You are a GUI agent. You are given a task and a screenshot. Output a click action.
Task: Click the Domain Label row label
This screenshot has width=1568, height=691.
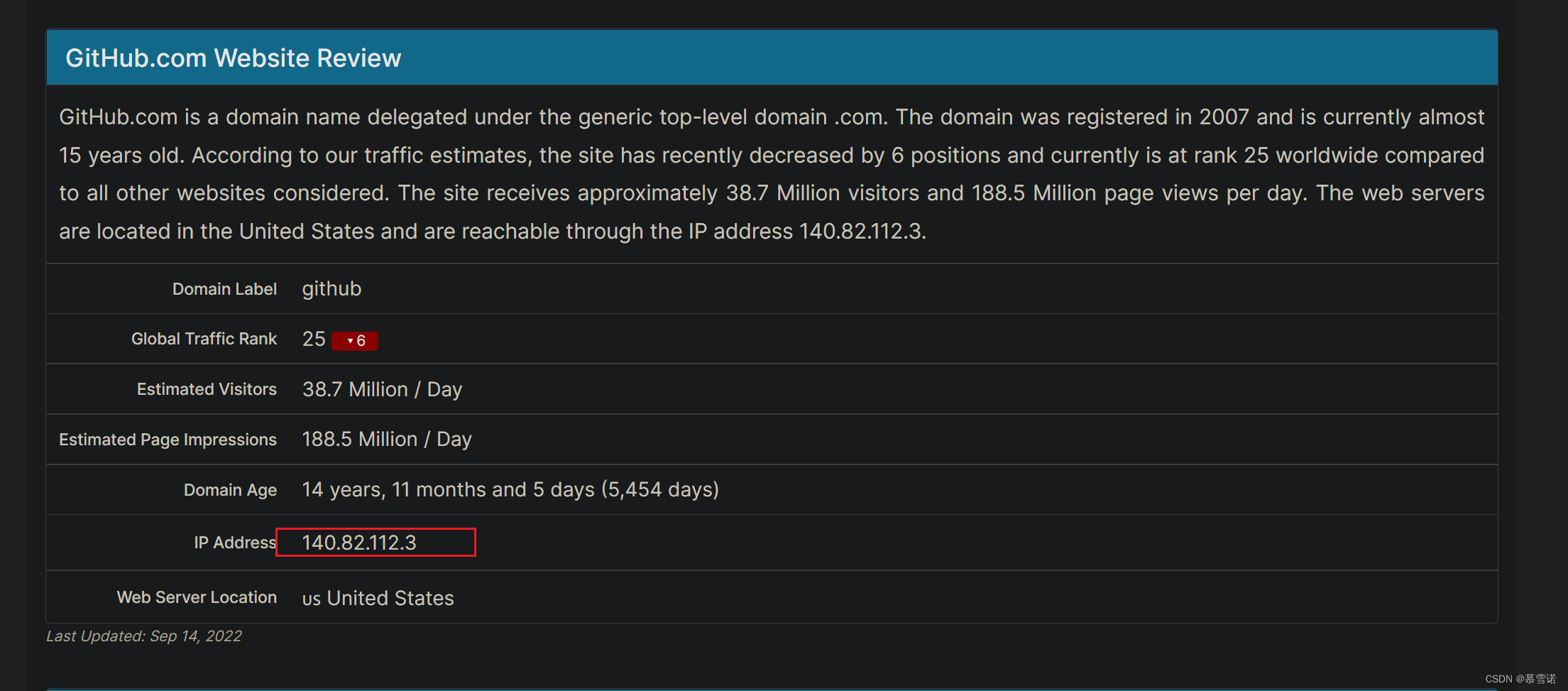pyautogui.click(x=224, y=289)
